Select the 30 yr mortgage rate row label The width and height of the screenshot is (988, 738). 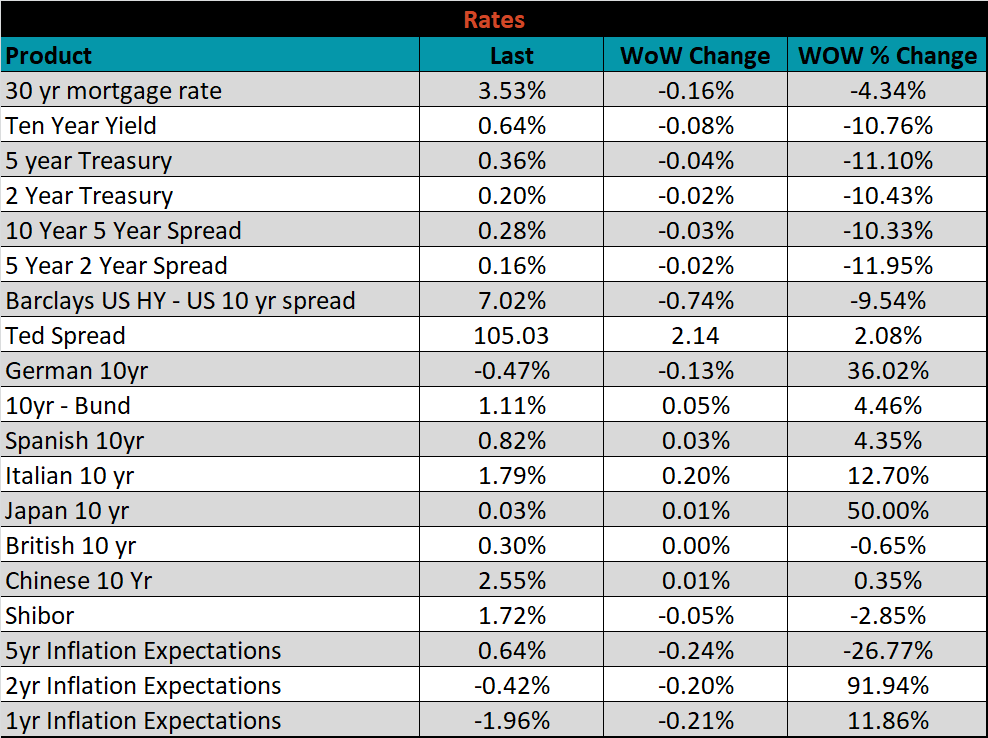point(114,91)
